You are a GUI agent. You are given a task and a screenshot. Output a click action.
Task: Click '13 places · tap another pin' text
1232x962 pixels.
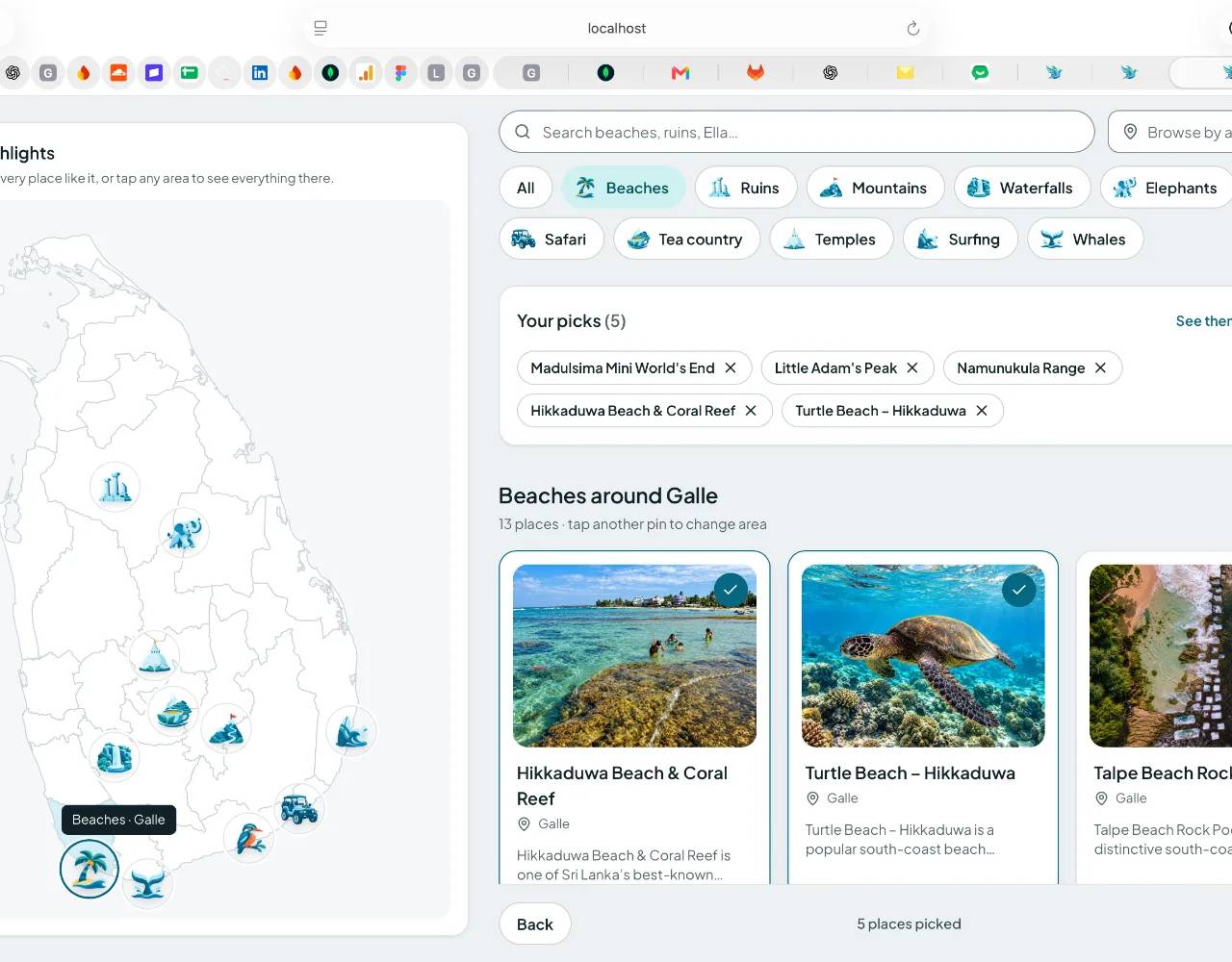632,524
